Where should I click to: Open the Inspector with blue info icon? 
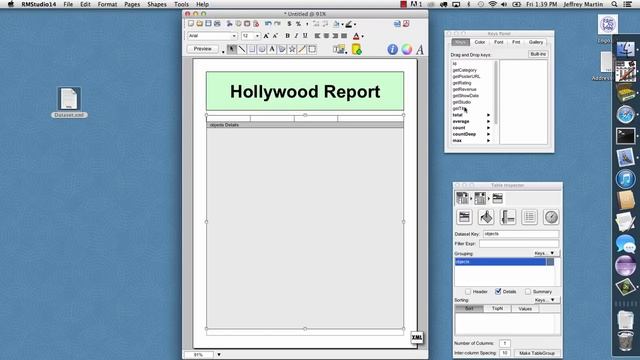392,49
